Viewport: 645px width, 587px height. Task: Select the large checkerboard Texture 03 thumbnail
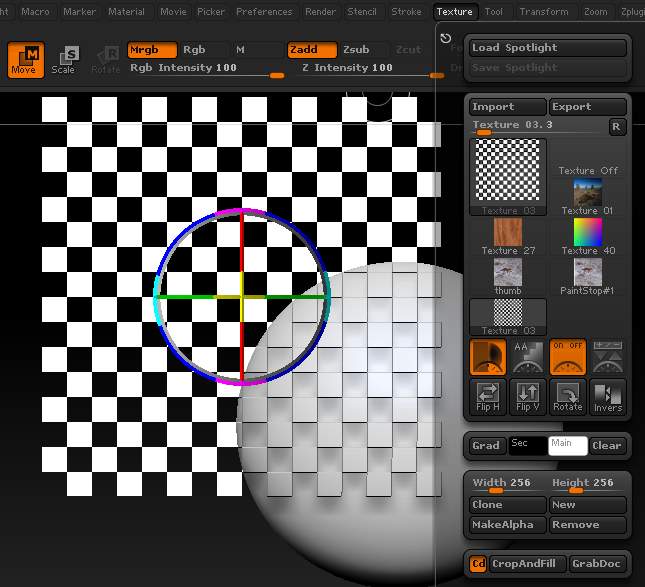508,177
